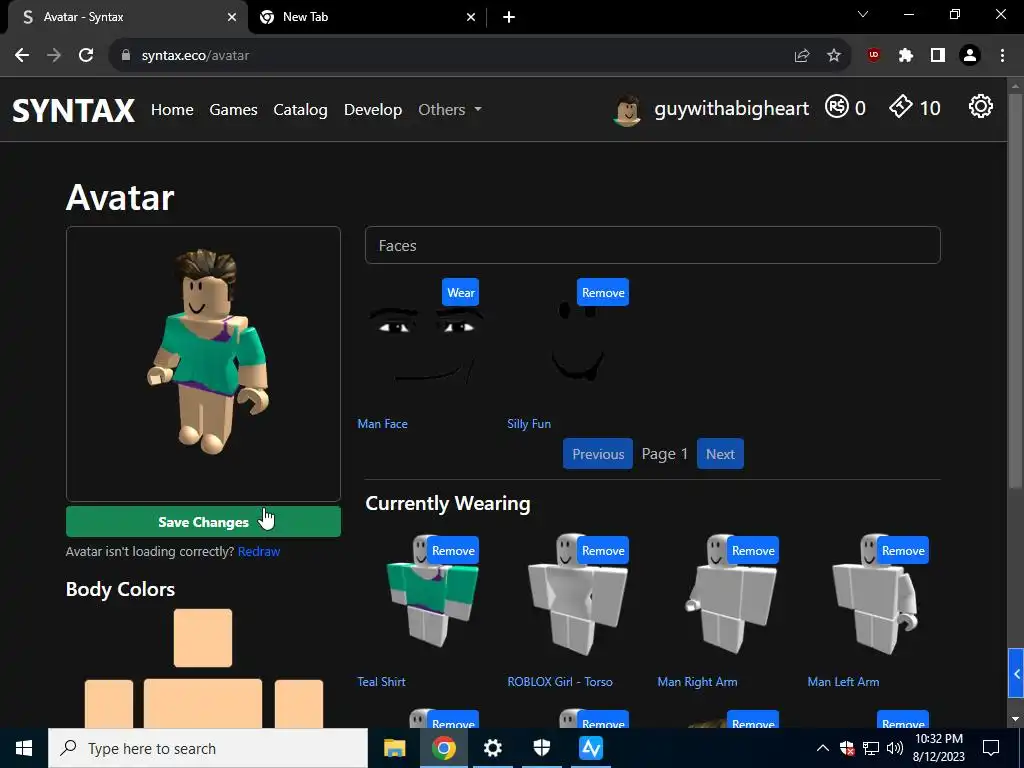Open File Explorer from the taskbar
This screenshot has width=1024, height=768.
[394, 748]
